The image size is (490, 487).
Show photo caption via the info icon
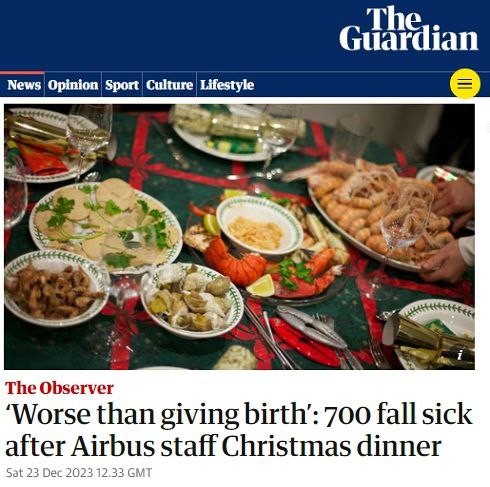coord(460,355)
